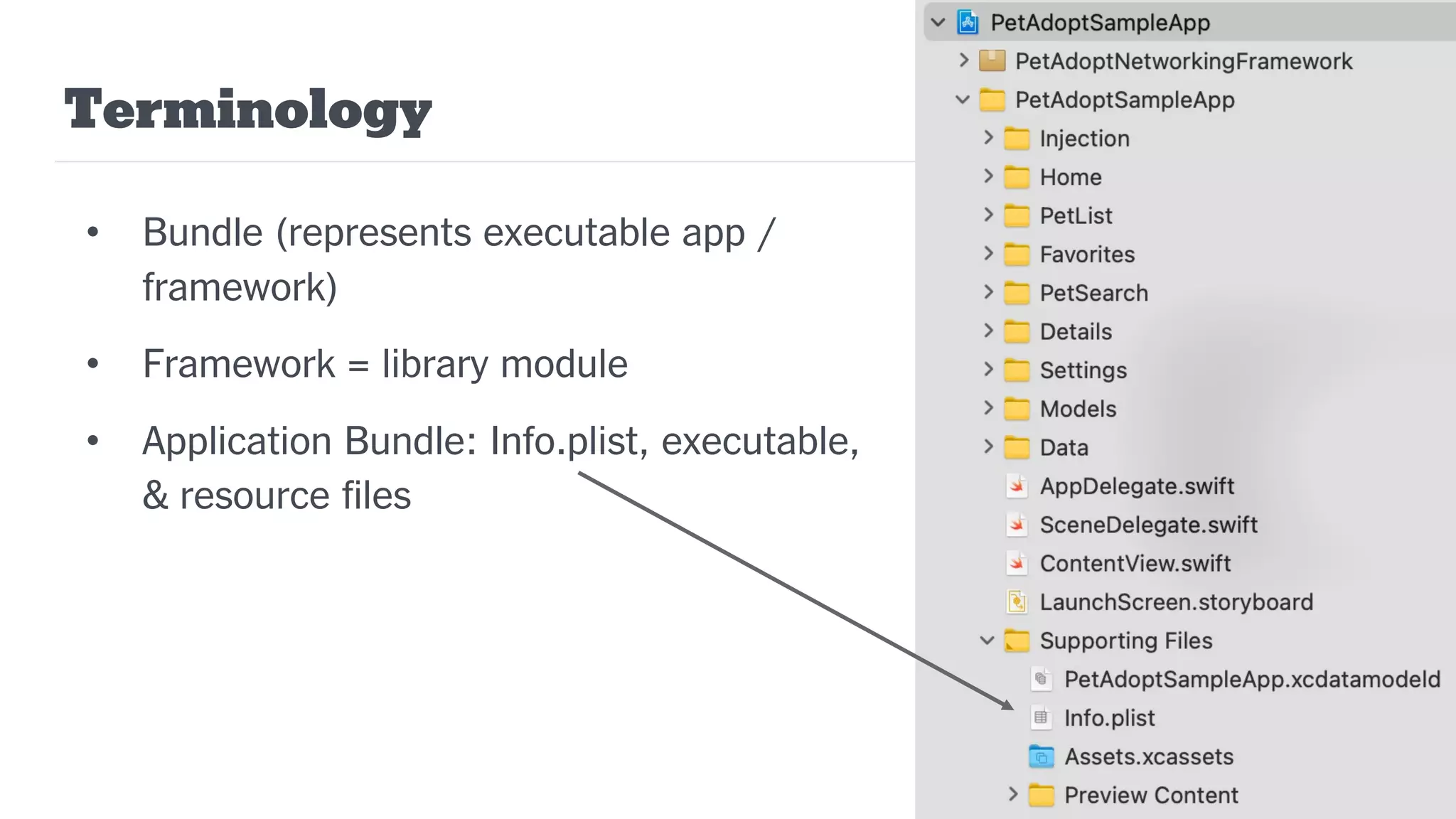Image resolution: width=1456 pixels, height=819 pixels.
Task: Click the PetSearch folder icon
Action: pyautogui.click(x=1017, y=293)
